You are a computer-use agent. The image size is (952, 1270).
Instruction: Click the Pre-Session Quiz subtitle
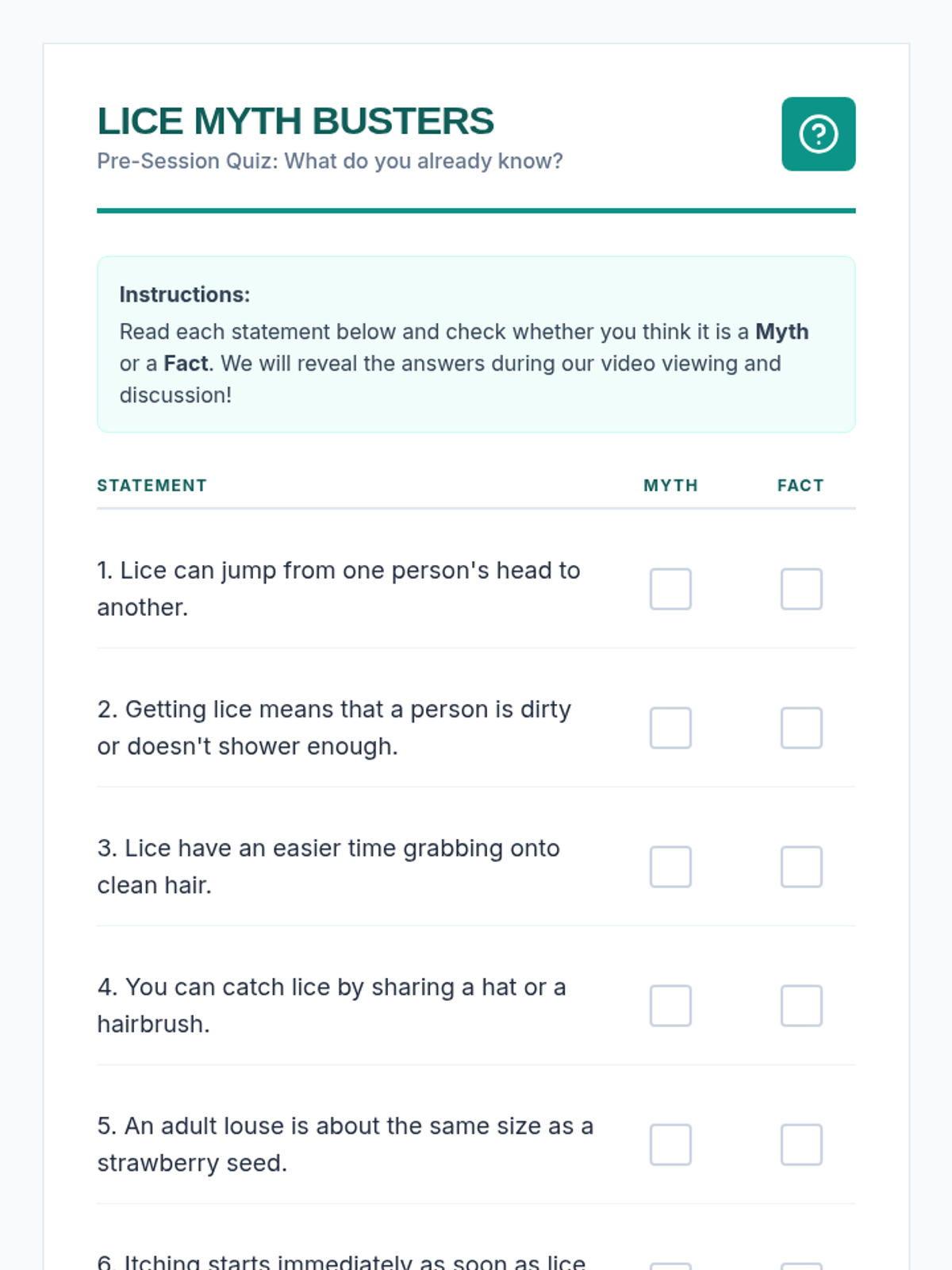pos(329,161)
